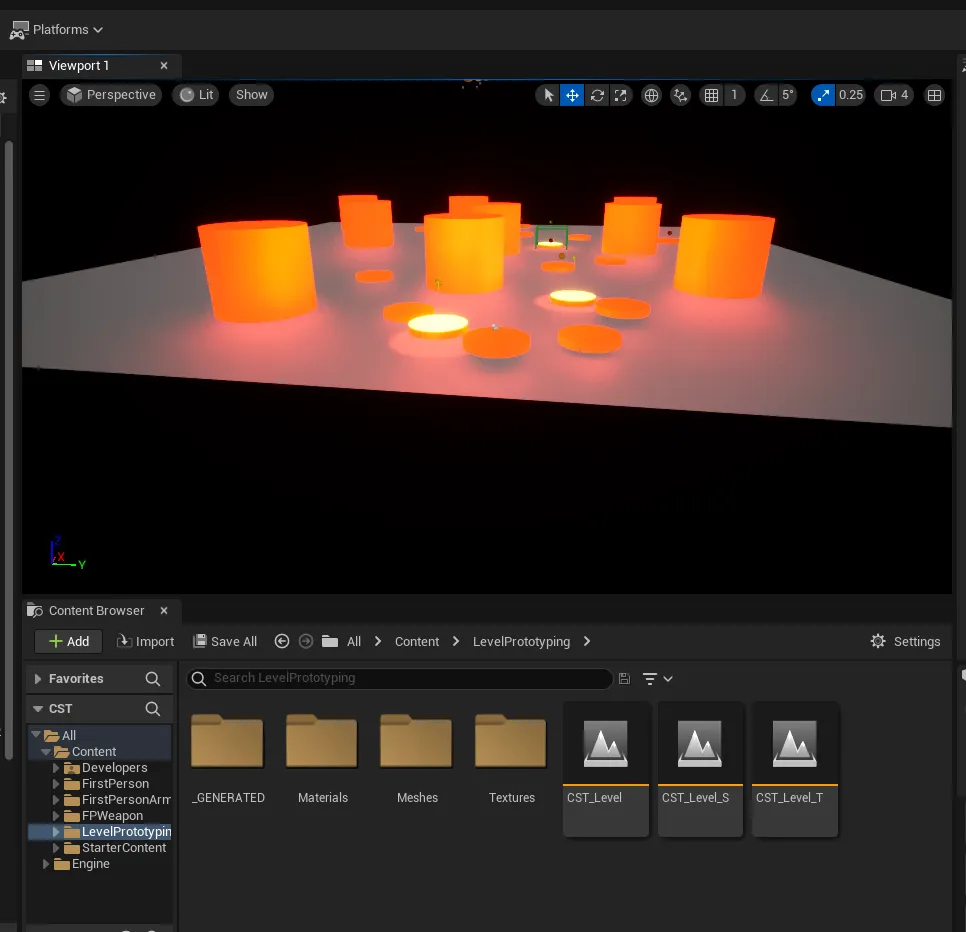Viewport: 966px width, 932px height.
Task: Switch to the rotate gizmo tool
Action: click(597, 95)
